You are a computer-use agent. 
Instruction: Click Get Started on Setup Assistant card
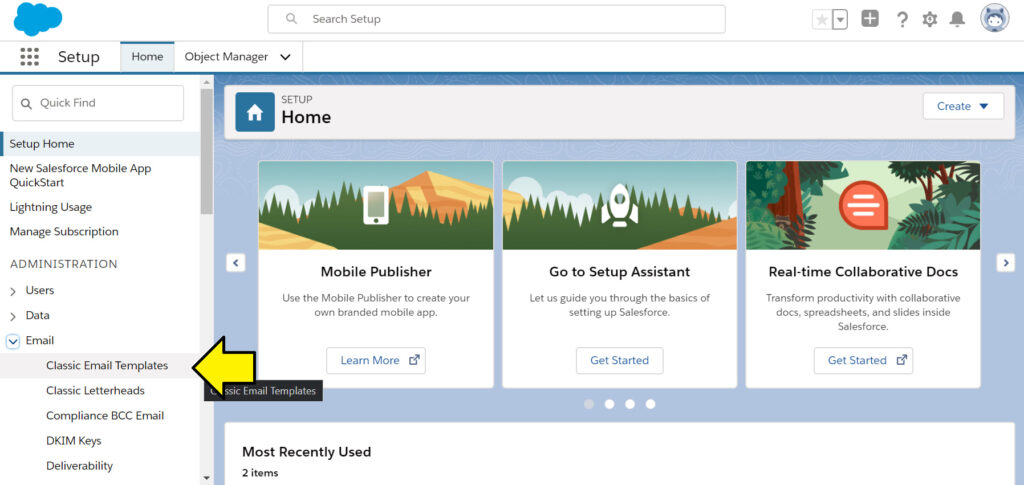coord(619,360)
